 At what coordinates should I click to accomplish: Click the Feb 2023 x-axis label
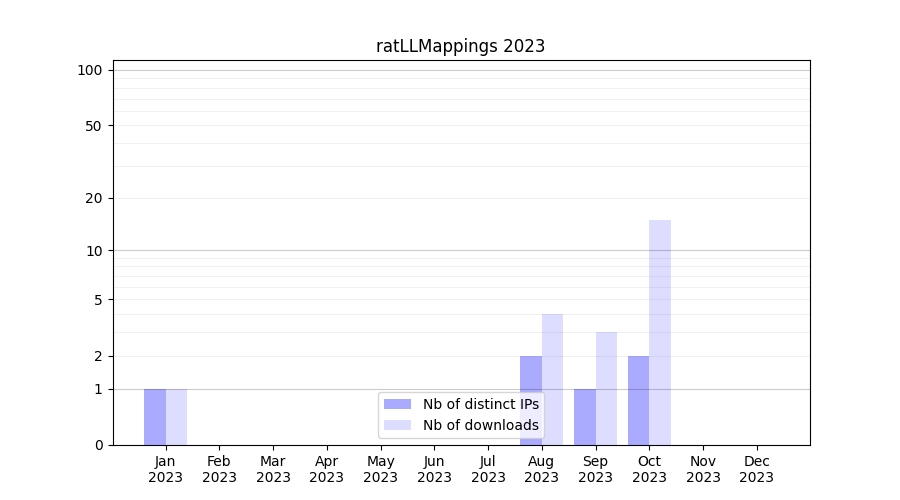pos(219,469)
